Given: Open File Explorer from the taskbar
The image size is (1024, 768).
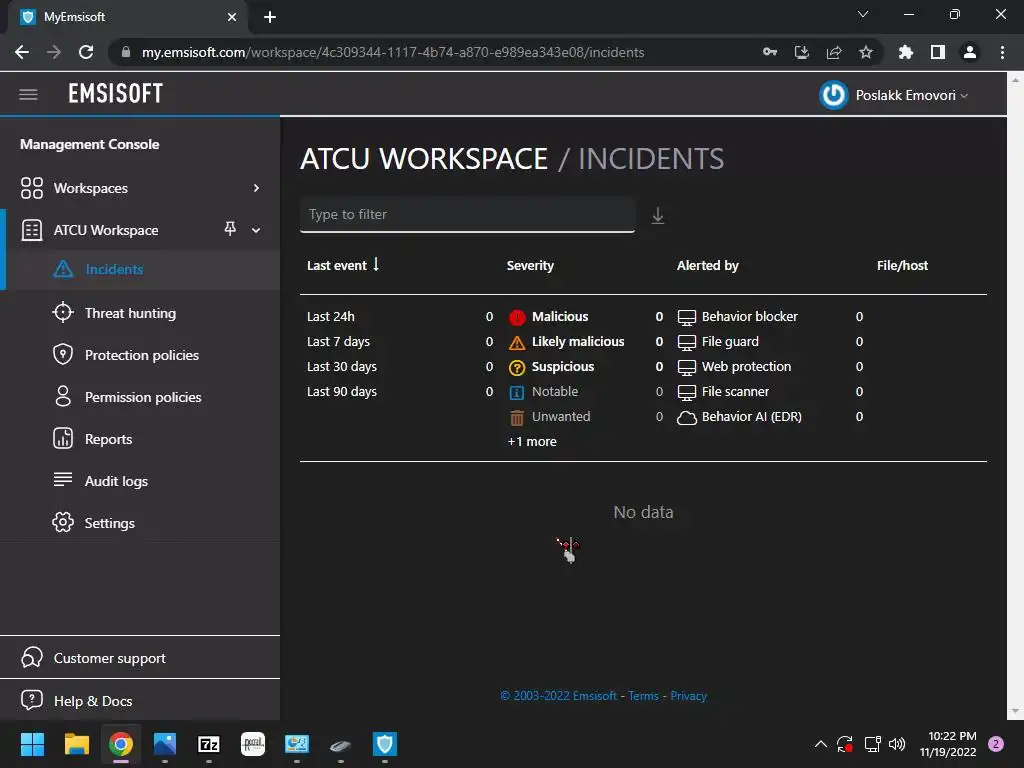Looking at the screenshot, I should click(76, 744).
